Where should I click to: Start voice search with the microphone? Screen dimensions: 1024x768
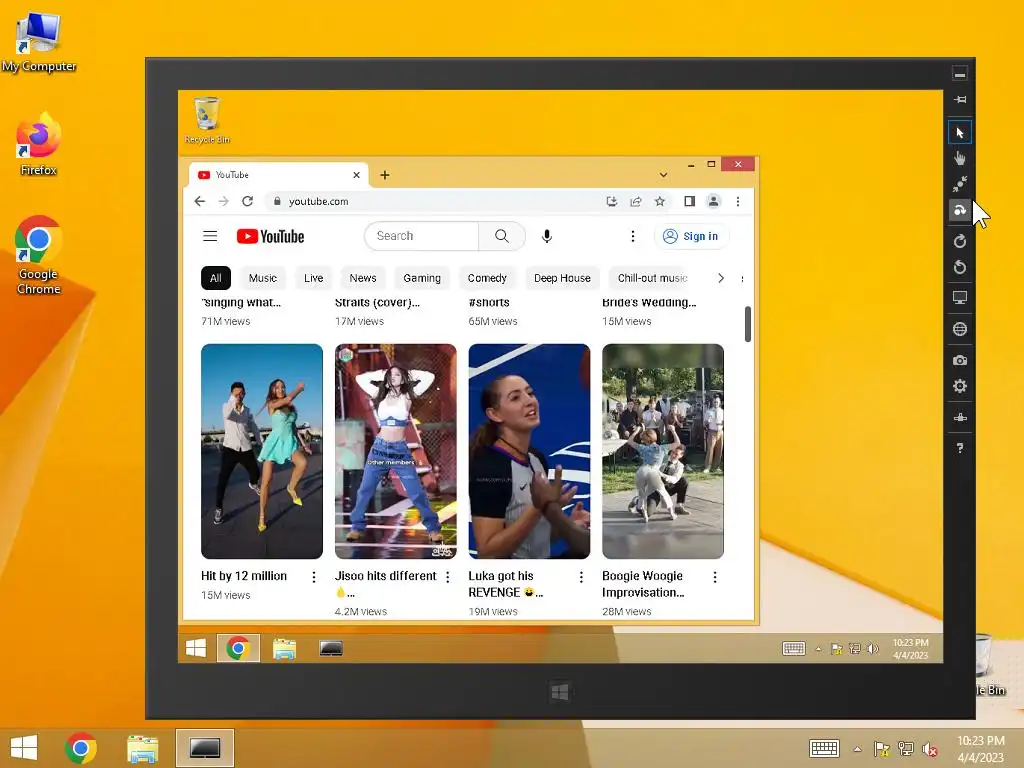(x=547, y=236)
